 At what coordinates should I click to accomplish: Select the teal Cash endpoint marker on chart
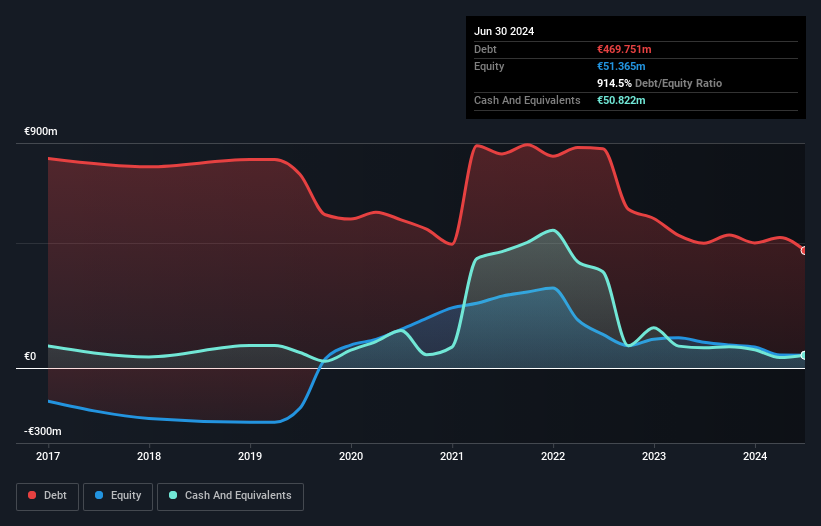804,355
